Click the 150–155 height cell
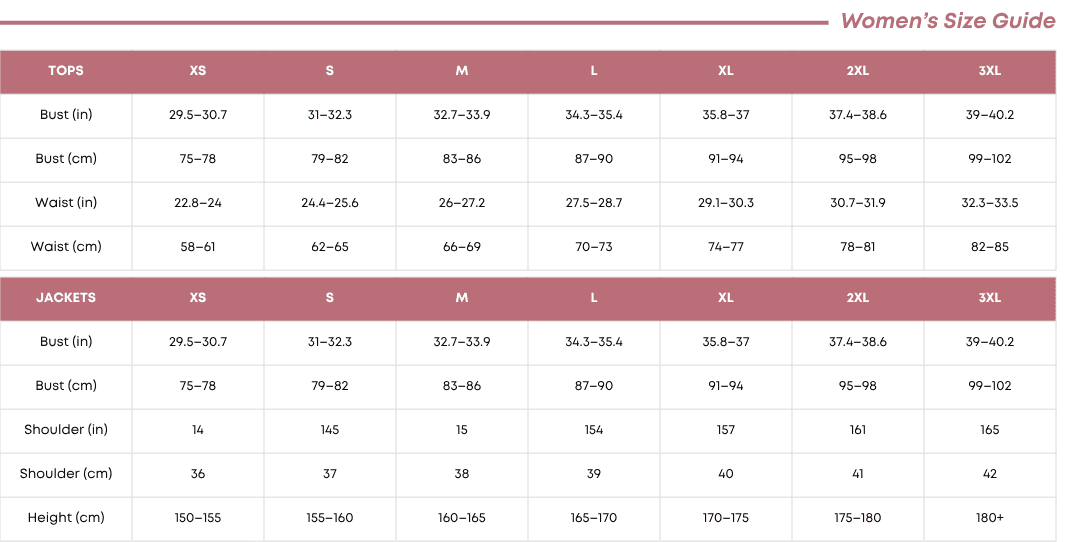This screenshot has width=1067, height=542. coord(198,518)
